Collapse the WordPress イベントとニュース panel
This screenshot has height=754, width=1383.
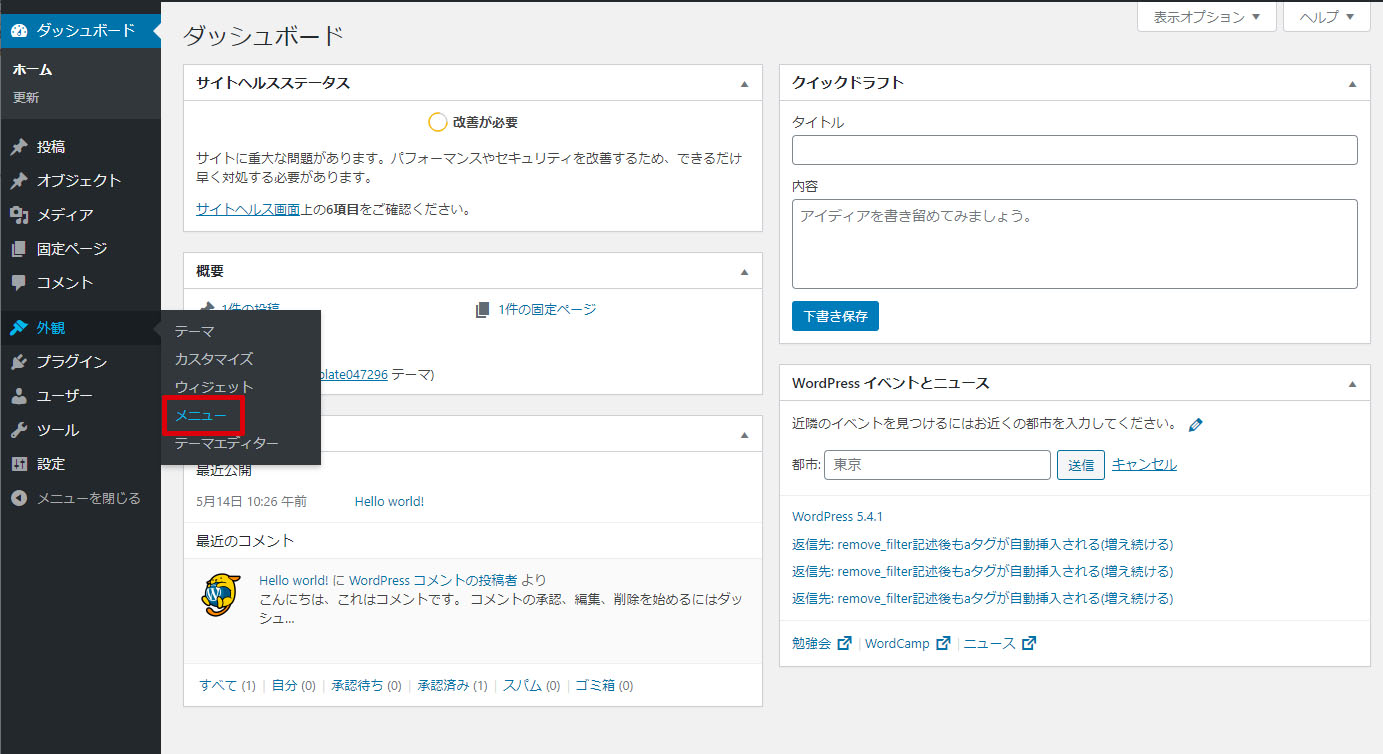1352,384
